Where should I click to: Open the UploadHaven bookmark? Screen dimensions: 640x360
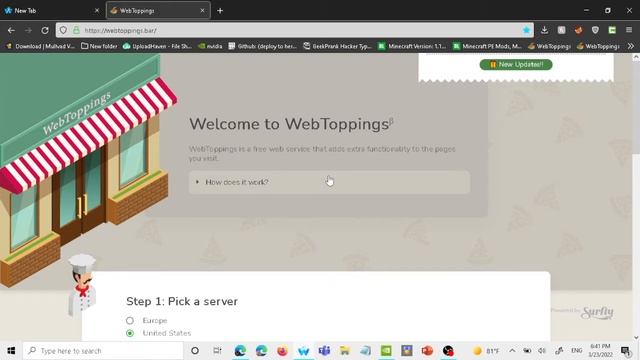pyautogui.click(x=157, y=46)
